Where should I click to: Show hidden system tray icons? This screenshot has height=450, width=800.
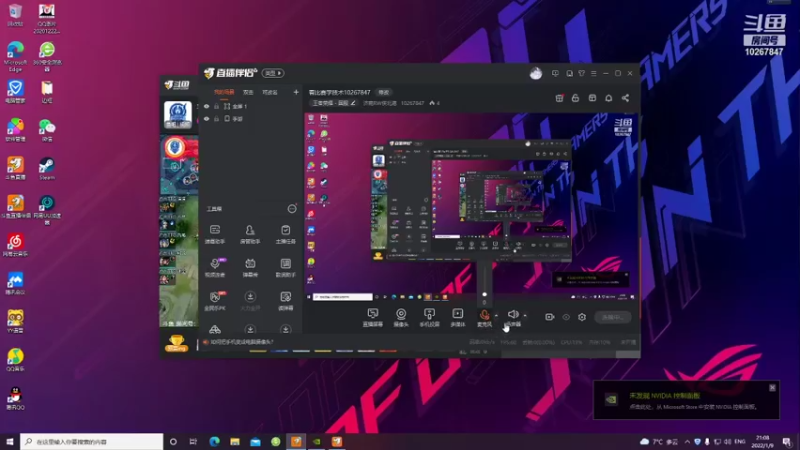point(687,441)
